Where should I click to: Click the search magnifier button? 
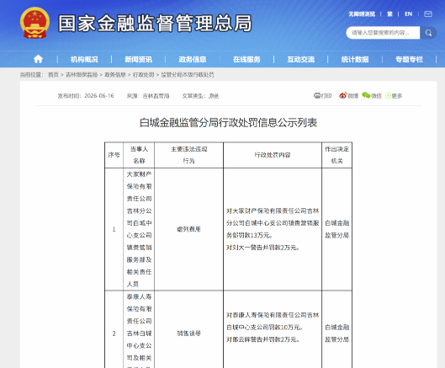tap(428, 33)
